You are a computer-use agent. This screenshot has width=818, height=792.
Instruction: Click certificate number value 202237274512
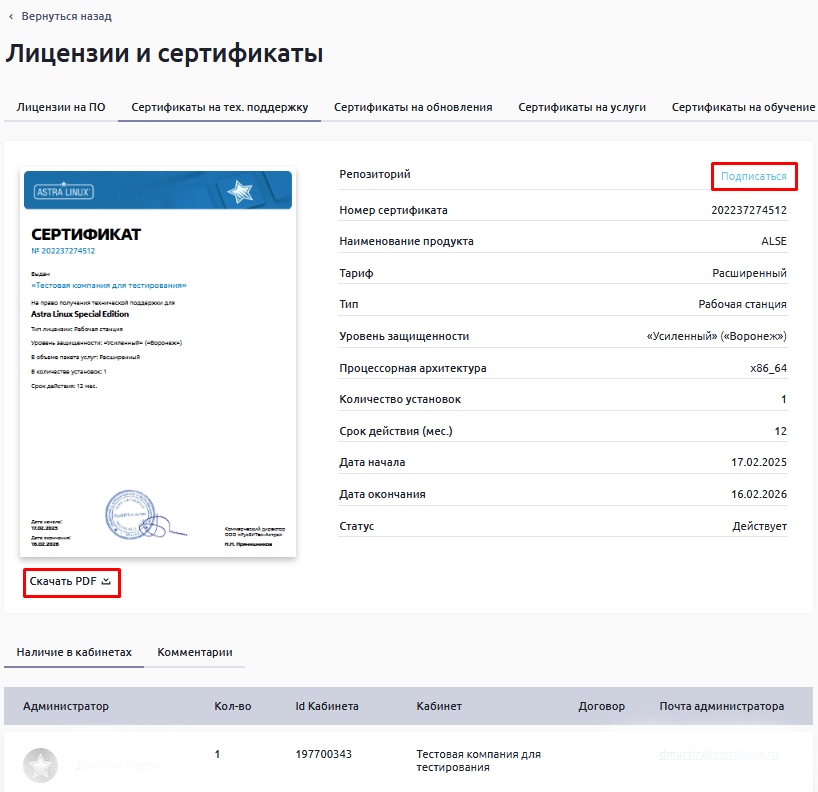click(749, 210)
